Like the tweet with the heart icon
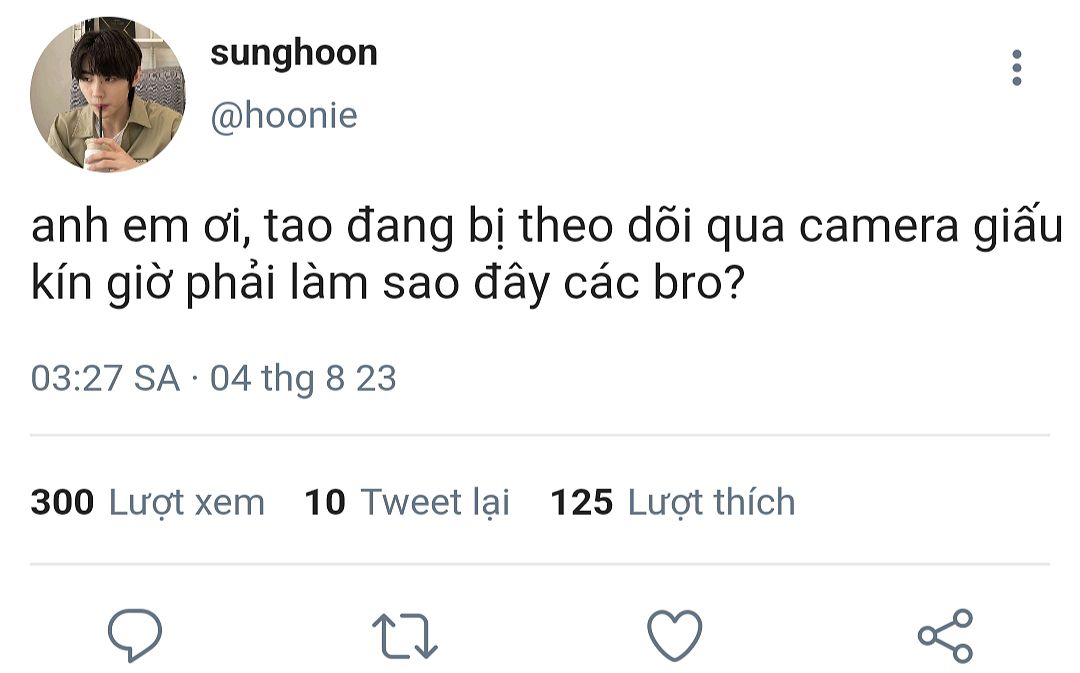Image resolution: width=1080 pixels, height=673 pixels. (674, 635)
